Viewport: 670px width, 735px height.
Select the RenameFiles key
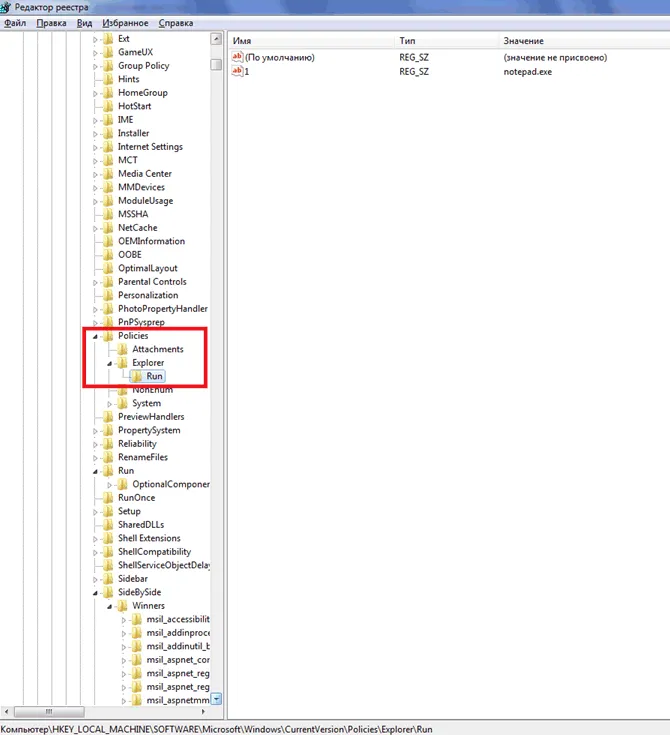143,457
